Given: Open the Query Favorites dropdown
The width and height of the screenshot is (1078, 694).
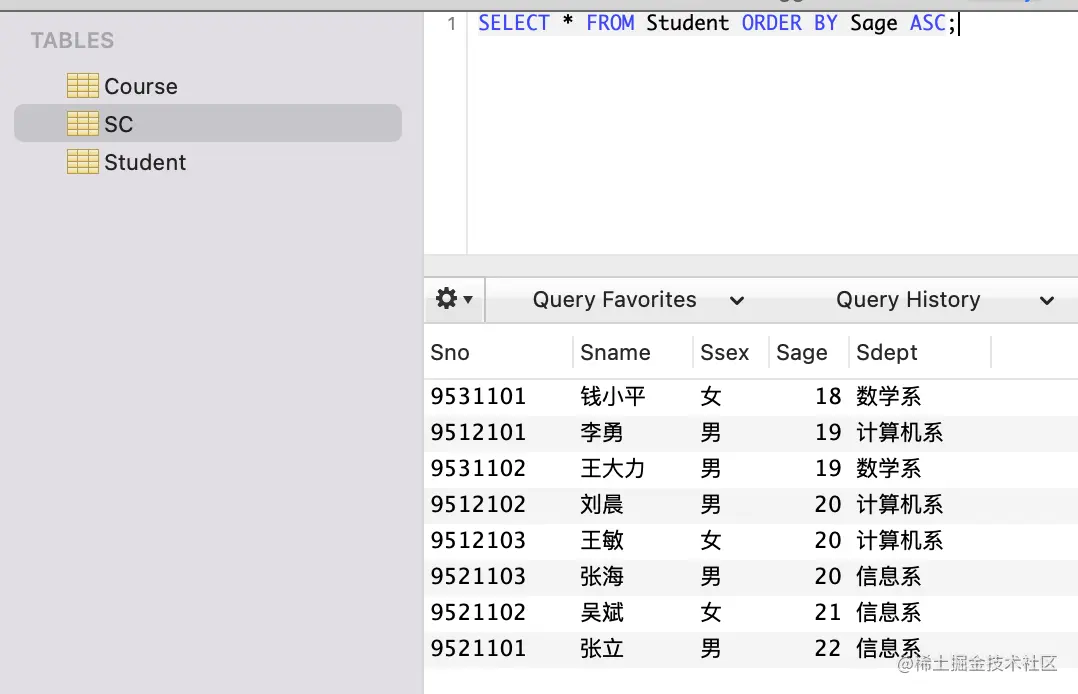Looking at the screenshot, I should tap(638, 300).
